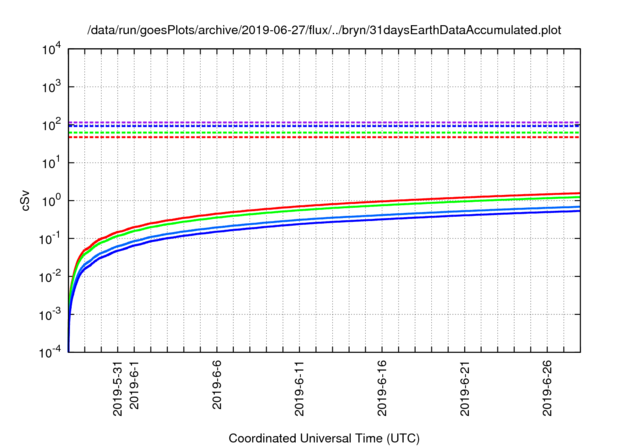Click the cSv y-axis label
The width and height of the screenshot is (640, 448).
click(x=25, y=200)
